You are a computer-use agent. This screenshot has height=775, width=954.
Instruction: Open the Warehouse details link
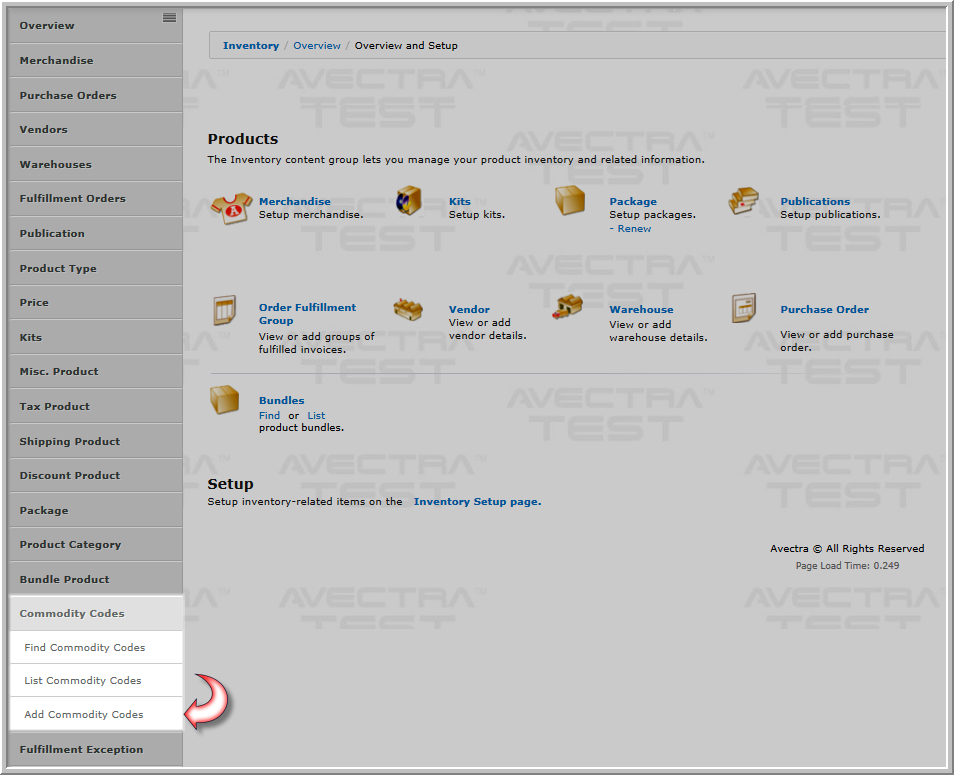point(641,310)
